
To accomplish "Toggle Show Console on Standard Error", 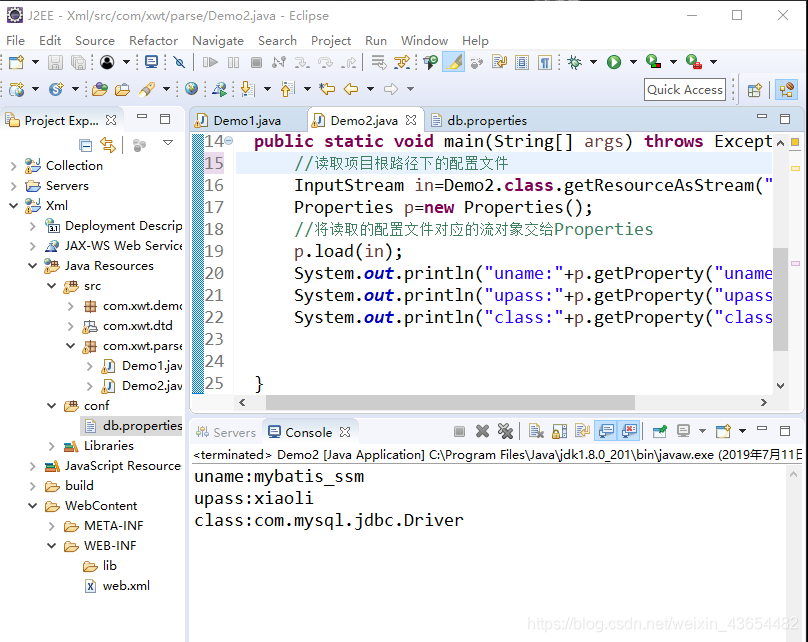I will coord(629,431).
